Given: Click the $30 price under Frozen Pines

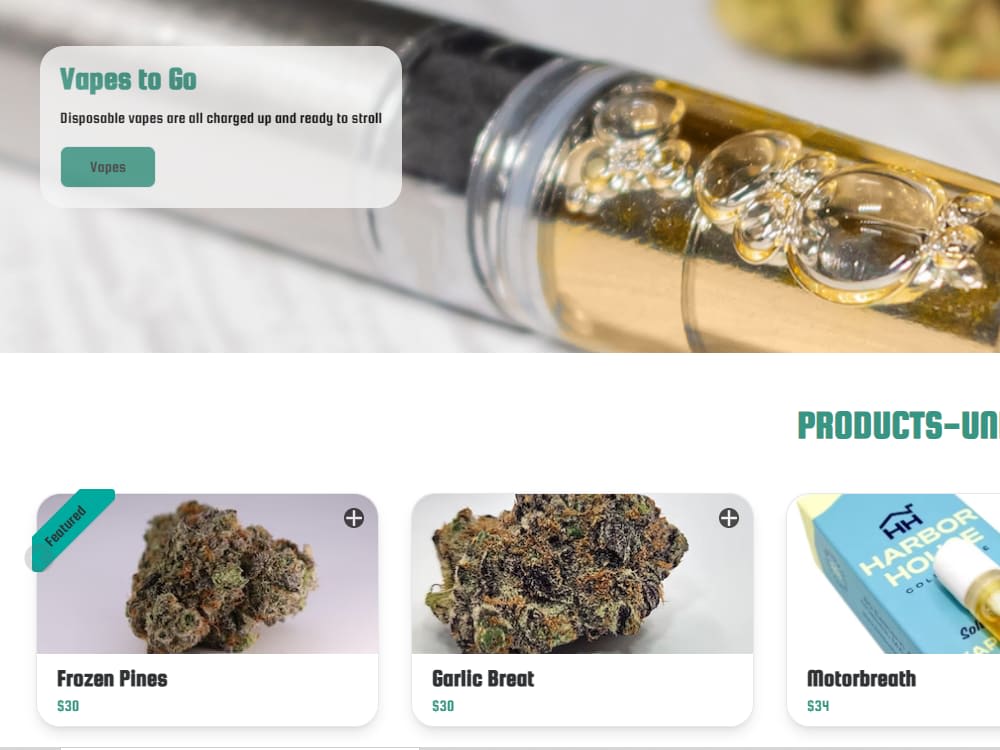Looking at the screenshot, I should coord(68,706).
